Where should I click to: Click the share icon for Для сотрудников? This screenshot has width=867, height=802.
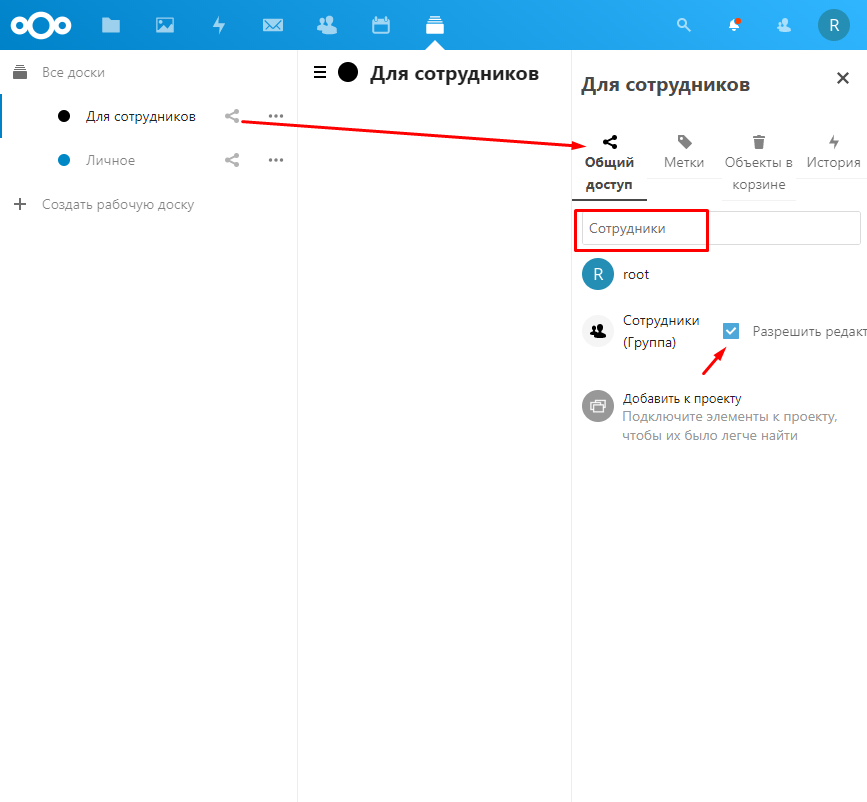[x=232, y=116]
